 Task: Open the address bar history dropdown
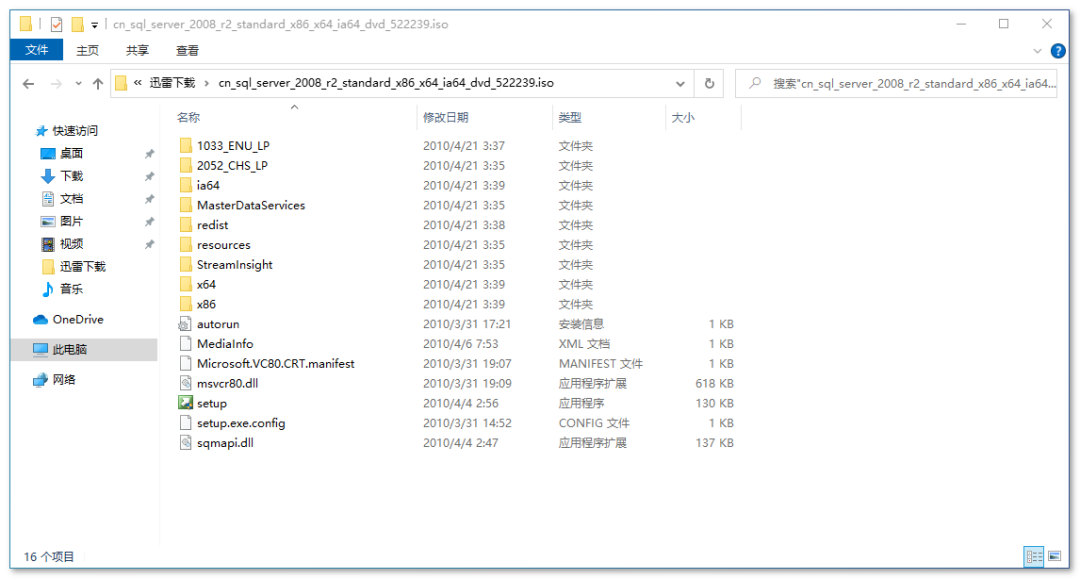(x=680, y=83)
